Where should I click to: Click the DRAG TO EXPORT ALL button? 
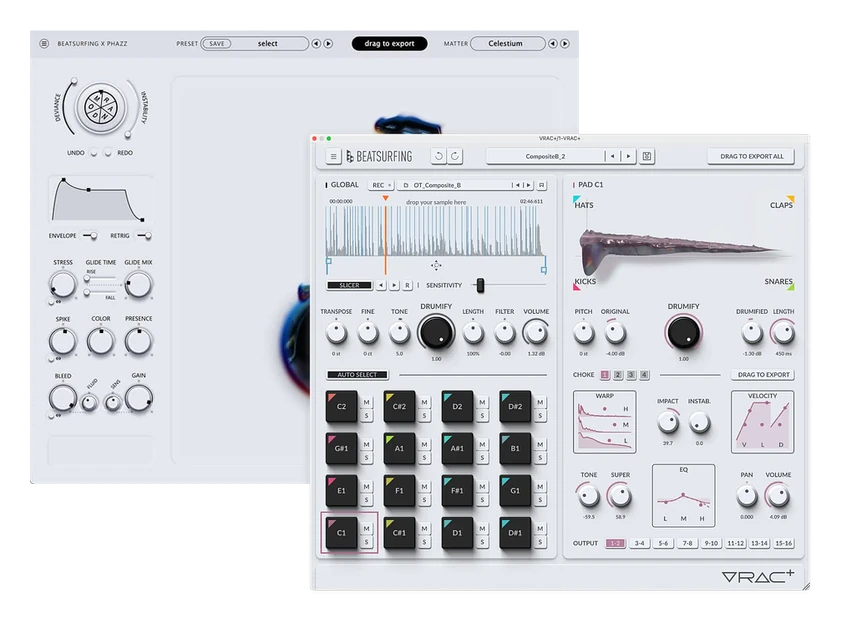coord(752,156)
